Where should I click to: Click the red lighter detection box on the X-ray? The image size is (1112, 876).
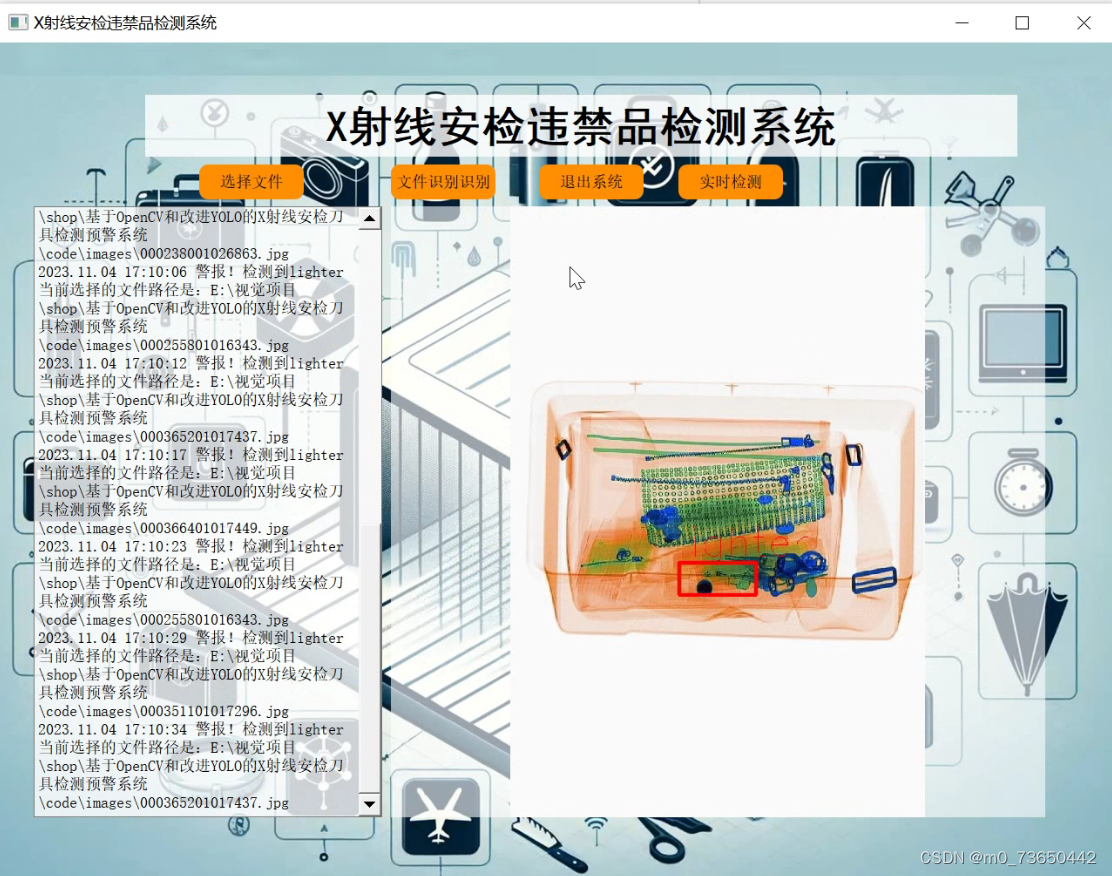pyautogui.click(x=716, y=579)
